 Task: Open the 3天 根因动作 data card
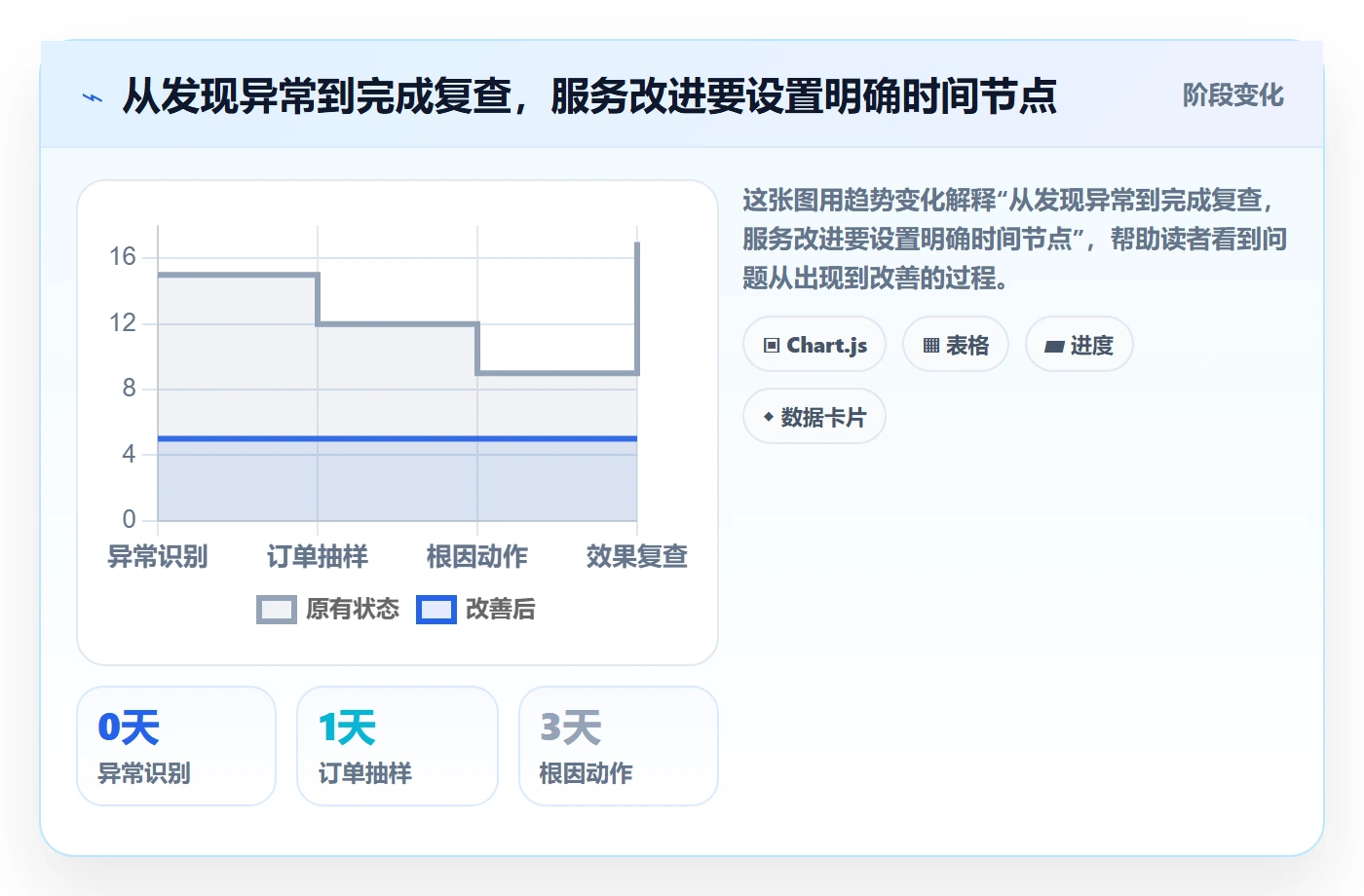619,746
